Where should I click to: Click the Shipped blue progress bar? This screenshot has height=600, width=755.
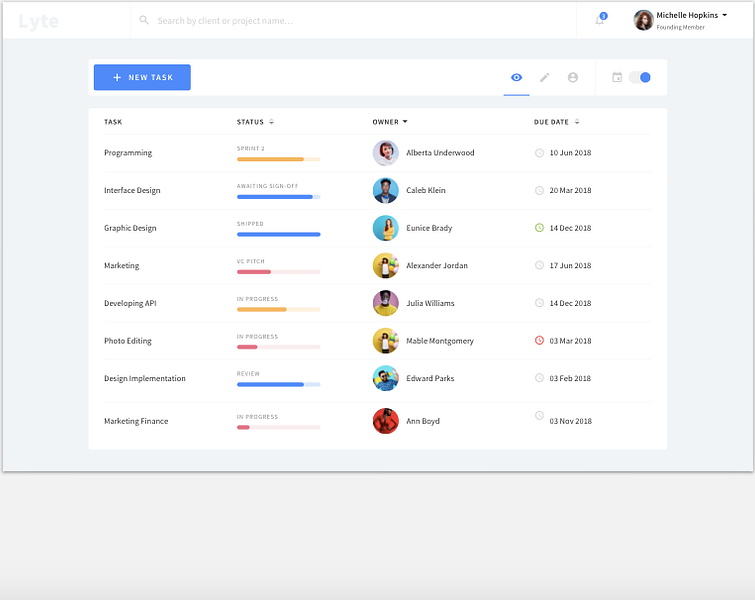(278, 234)
